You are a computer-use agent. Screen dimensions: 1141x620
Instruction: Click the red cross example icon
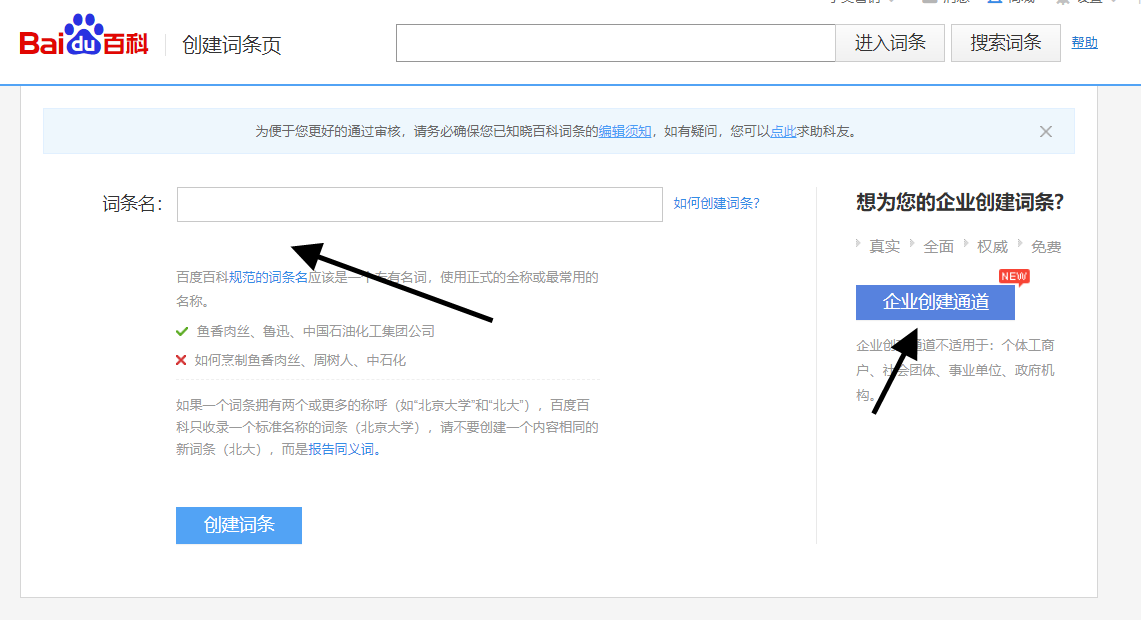(x=181, y=360)
